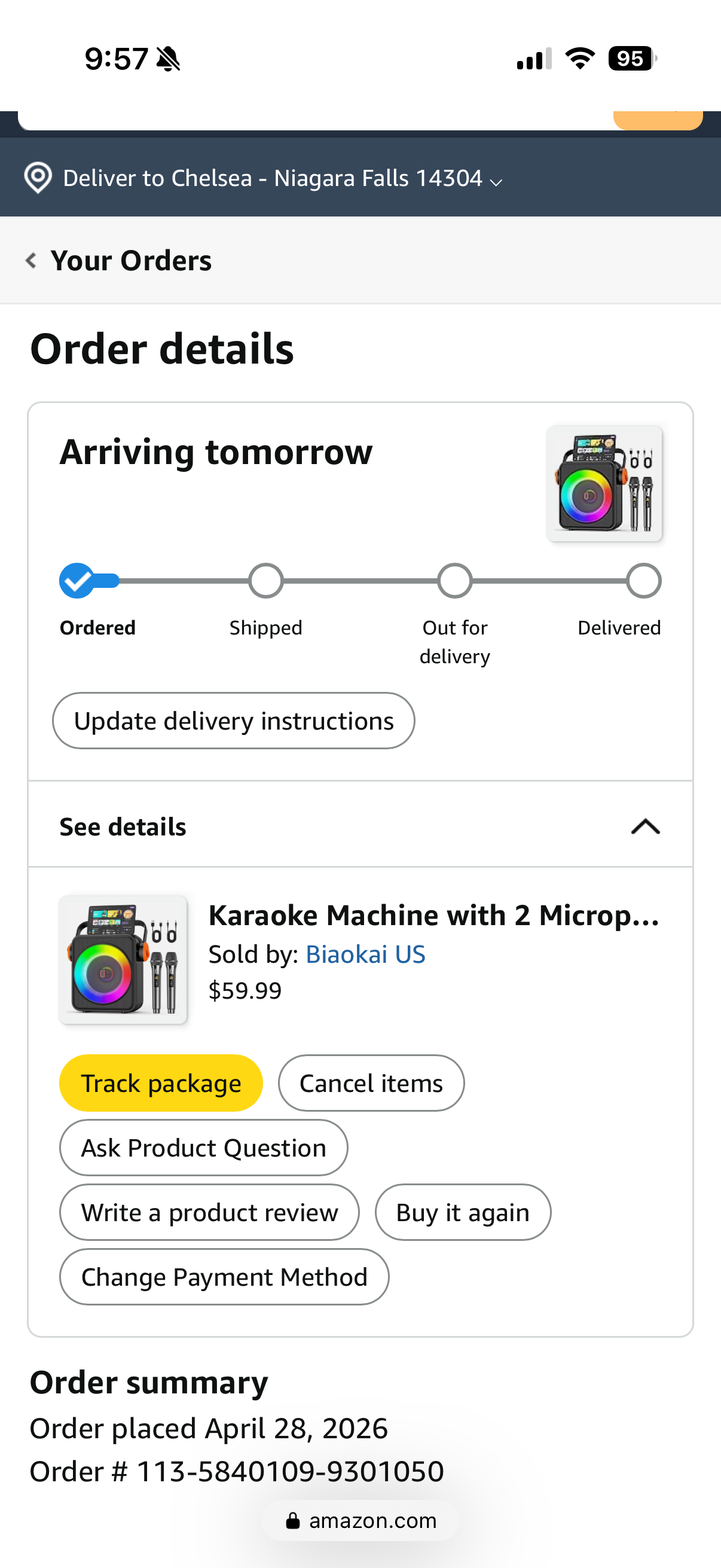Open the Karaoke Machine product title
The image size is (721, 1568).
(434, 916)
